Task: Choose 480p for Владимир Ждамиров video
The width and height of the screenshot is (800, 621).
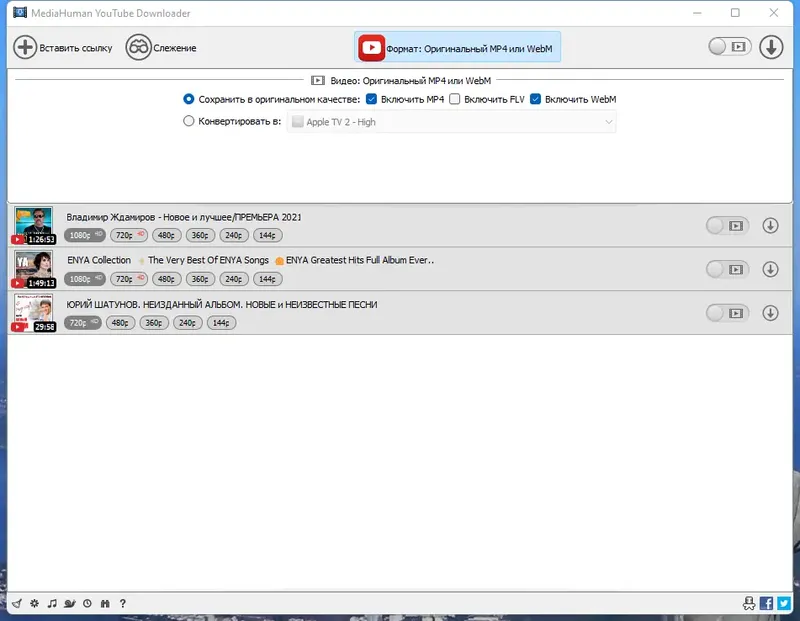Action: (166, 235)
